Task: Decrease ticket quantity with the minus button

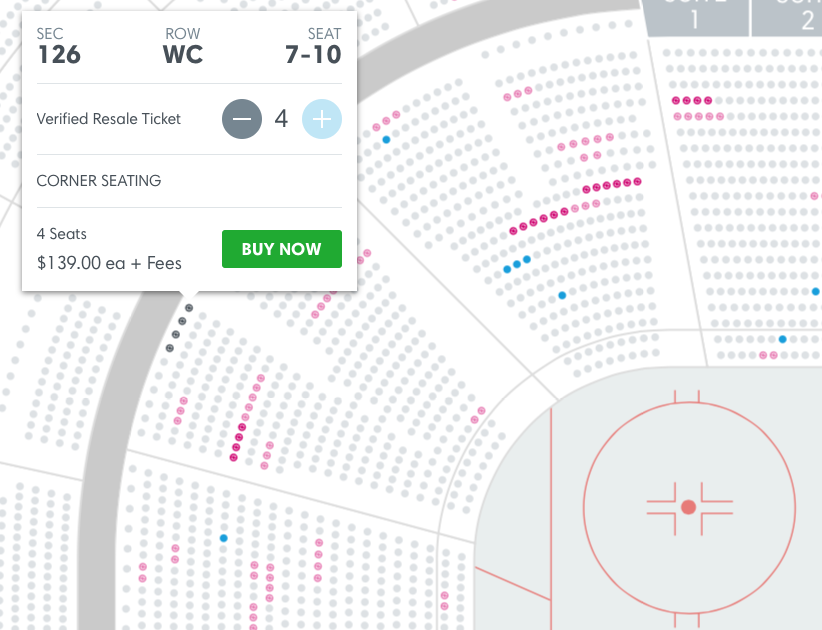Action: pos(242,119)
